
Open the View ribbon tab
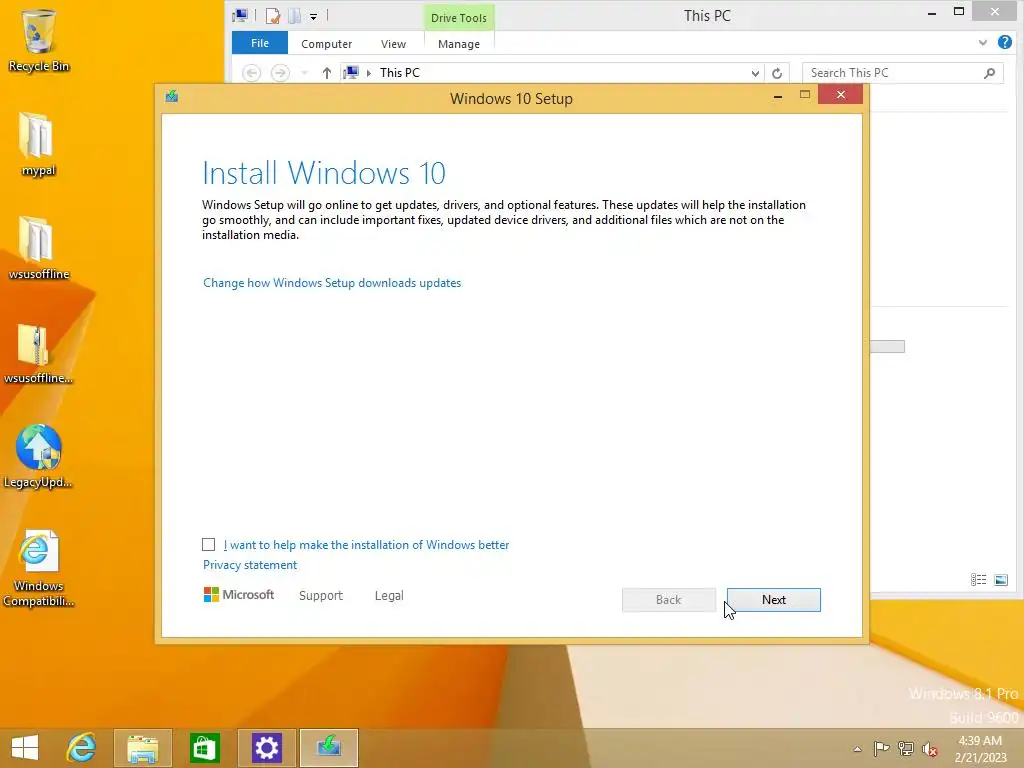tap(393, 44)
